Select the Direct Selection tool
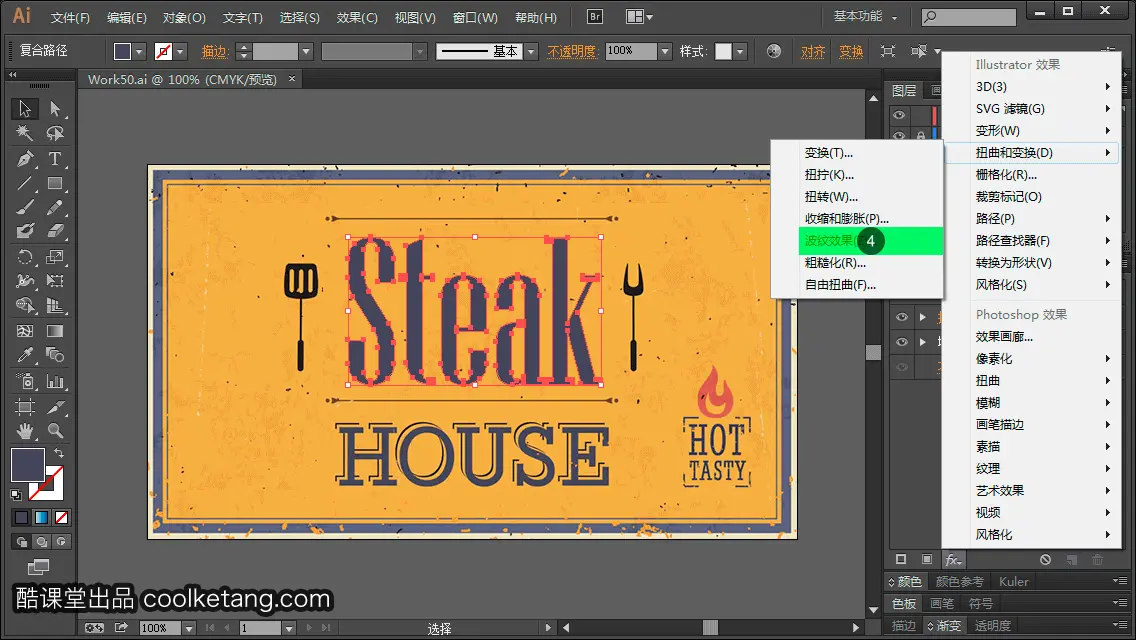The image size is (1136, 640). pos(55,109)
